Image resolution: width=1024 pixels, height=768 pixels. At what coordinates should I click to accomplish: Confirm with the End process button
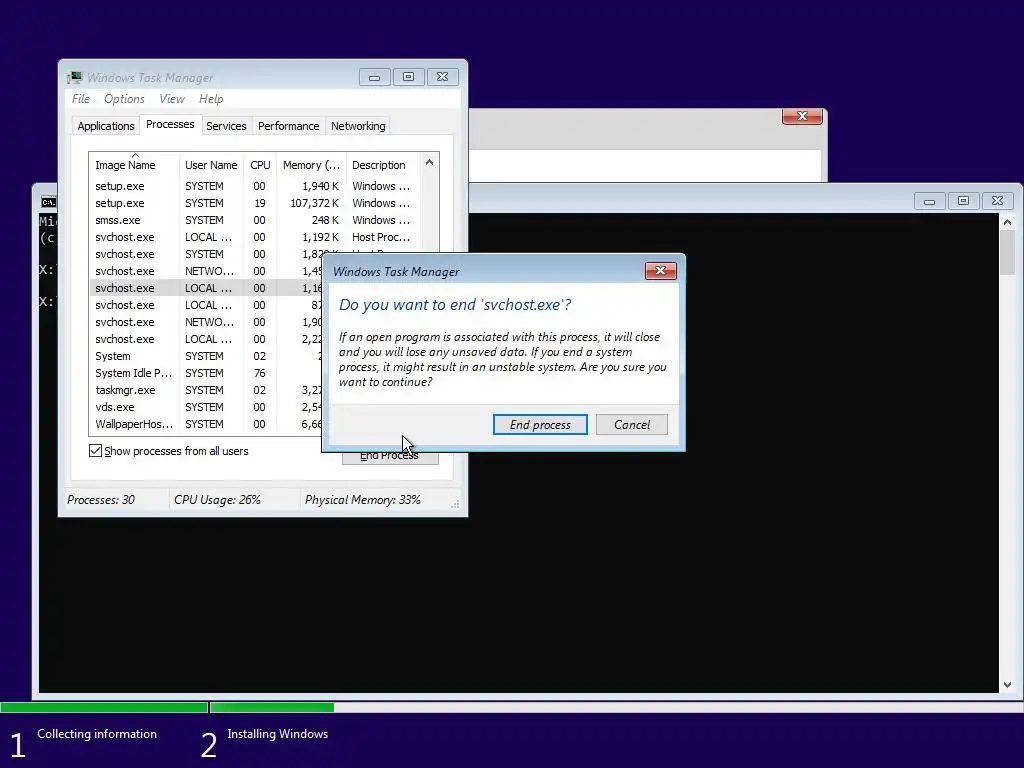540,424
